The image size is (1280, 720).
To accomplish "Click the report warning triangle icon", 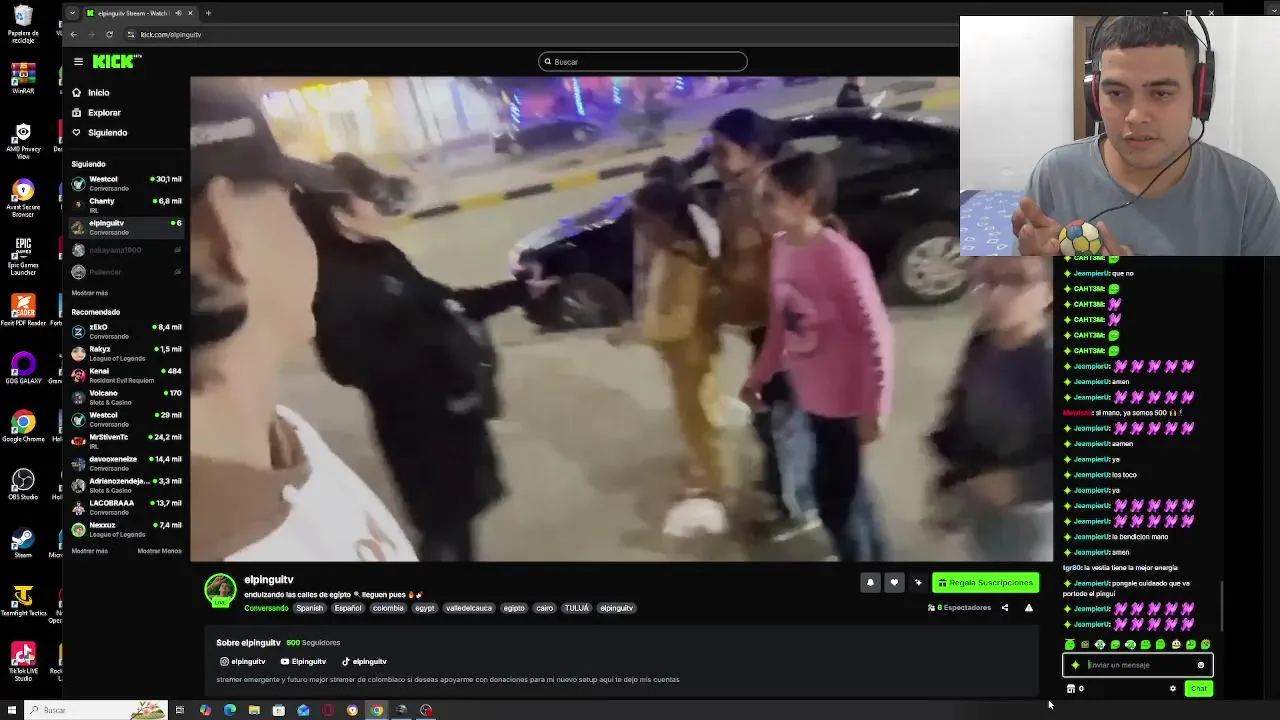I will point(1028,608).
